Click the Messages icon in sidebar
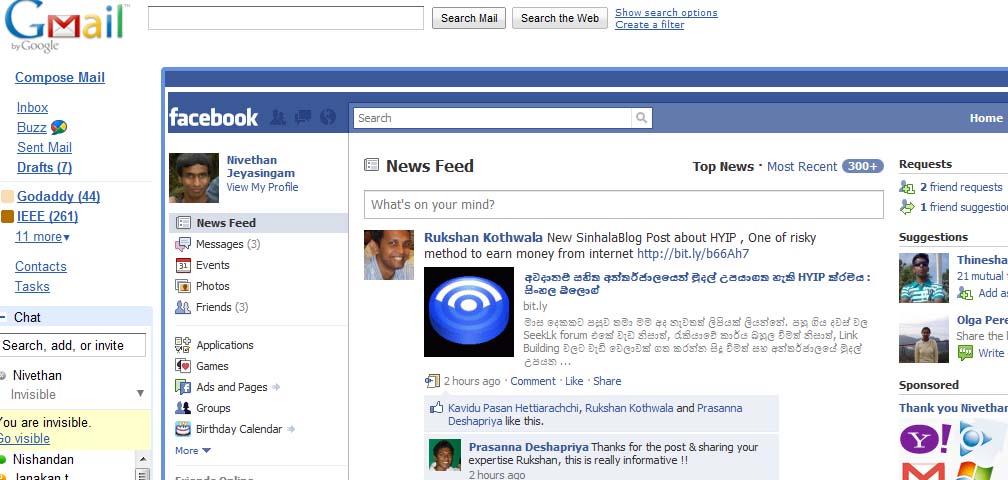Screen dimensions: 1008x480 click(x=183, y=244)
